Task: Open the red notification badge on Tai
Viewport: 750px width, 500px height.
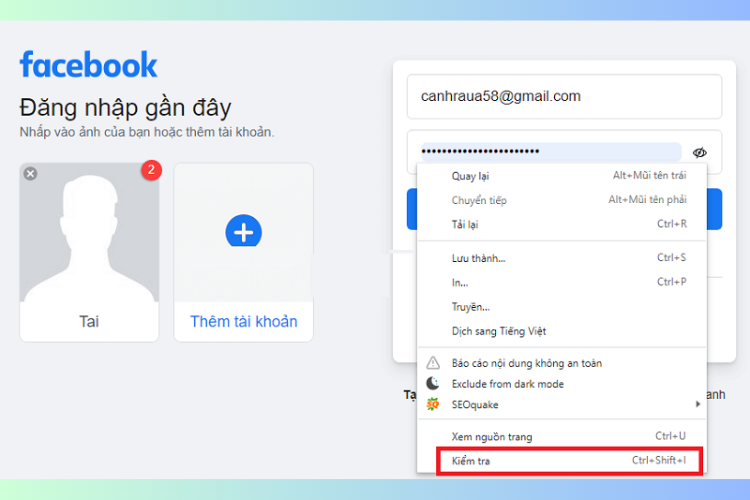Action: point(151,170)
